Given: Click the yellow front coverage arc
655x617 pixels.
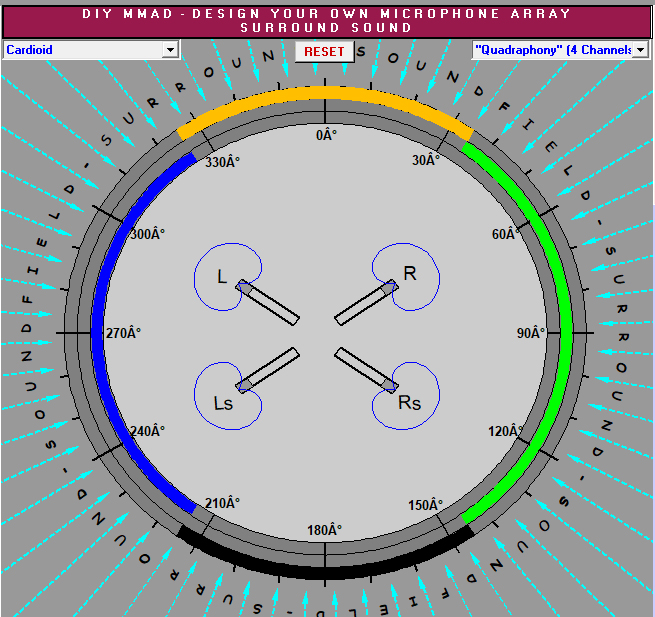Looking at the screenshot, I should [x=325, y=93].
